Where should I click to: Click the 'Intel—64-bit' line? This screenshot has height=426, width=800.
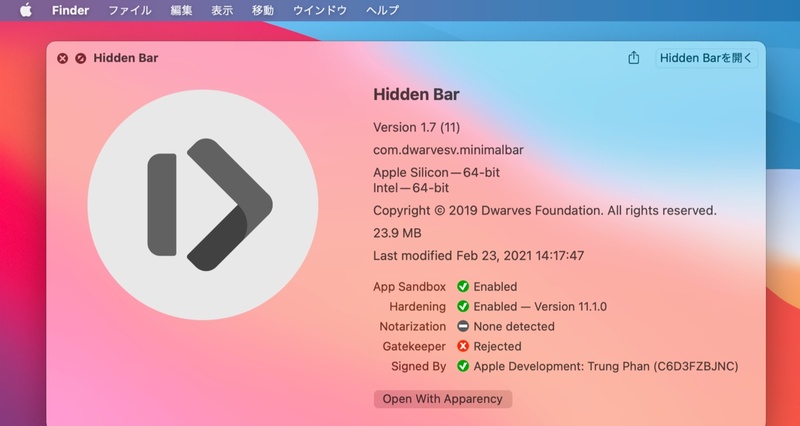[411, 188]
